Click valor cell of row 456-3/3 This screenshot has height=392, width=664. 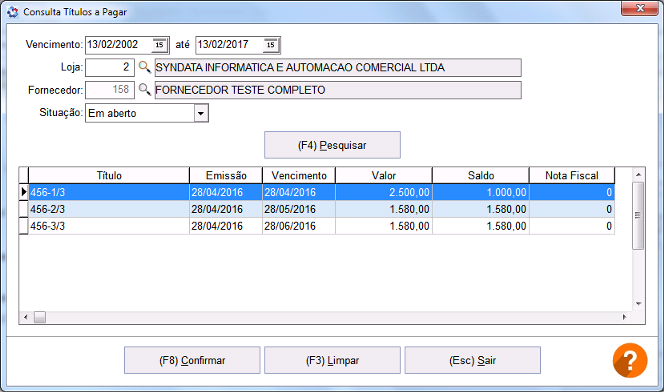[384, 226]
